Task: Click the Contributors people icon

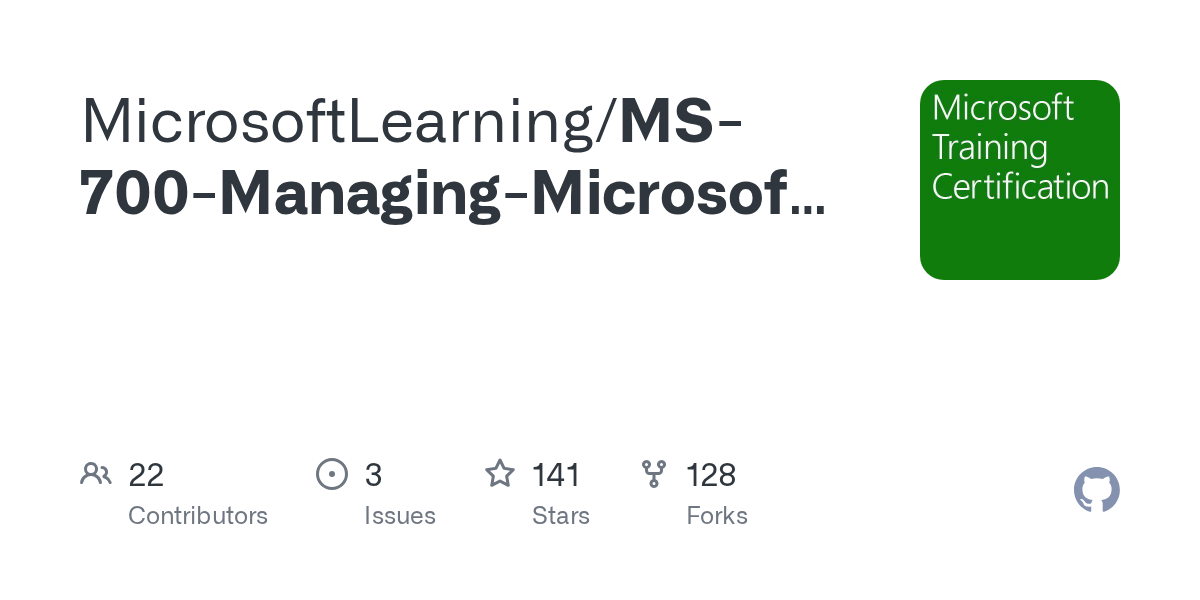Action: pos(96,474)
